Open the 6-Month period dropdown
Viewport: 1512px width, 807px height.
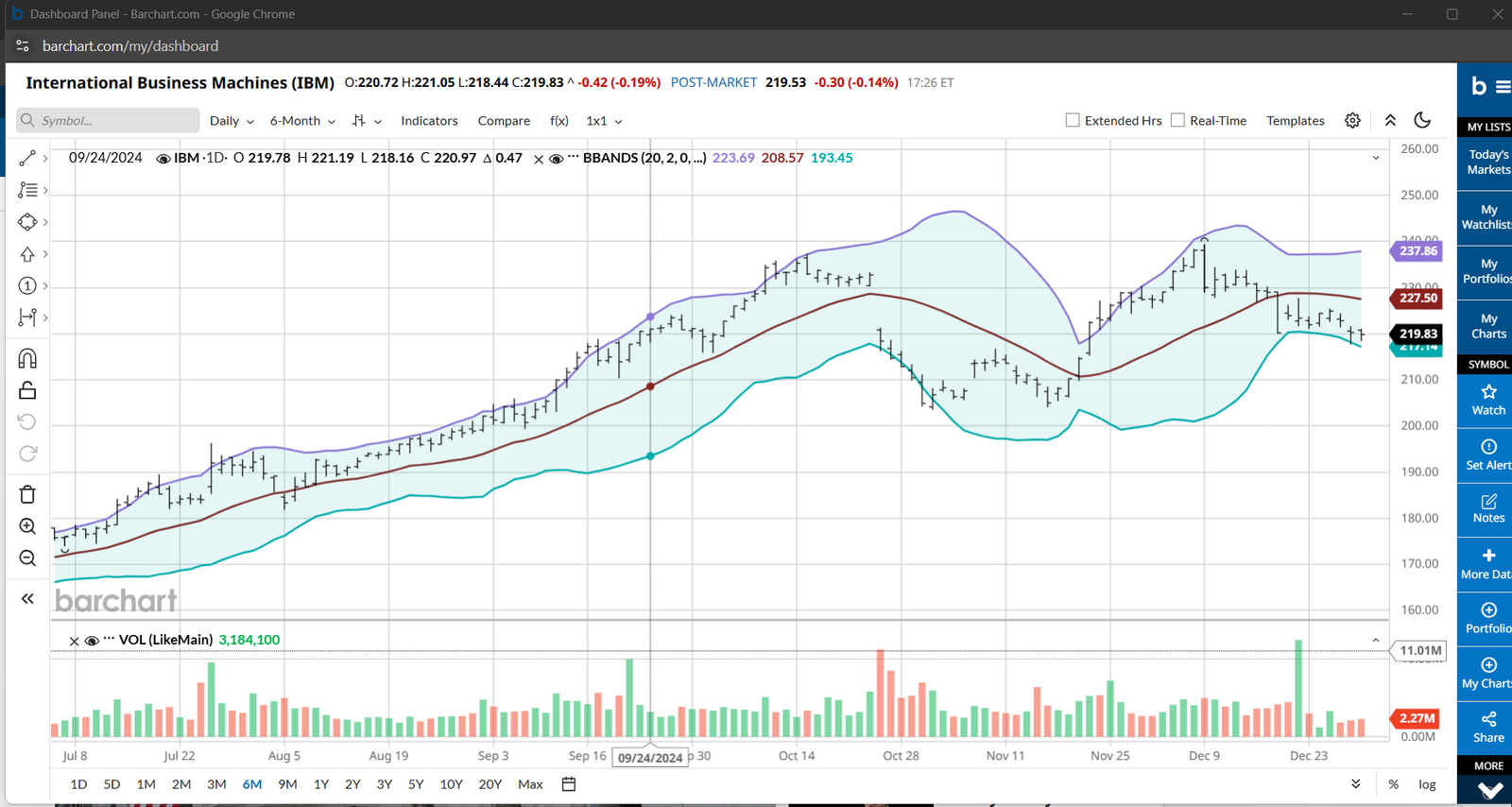pos(302,121)
